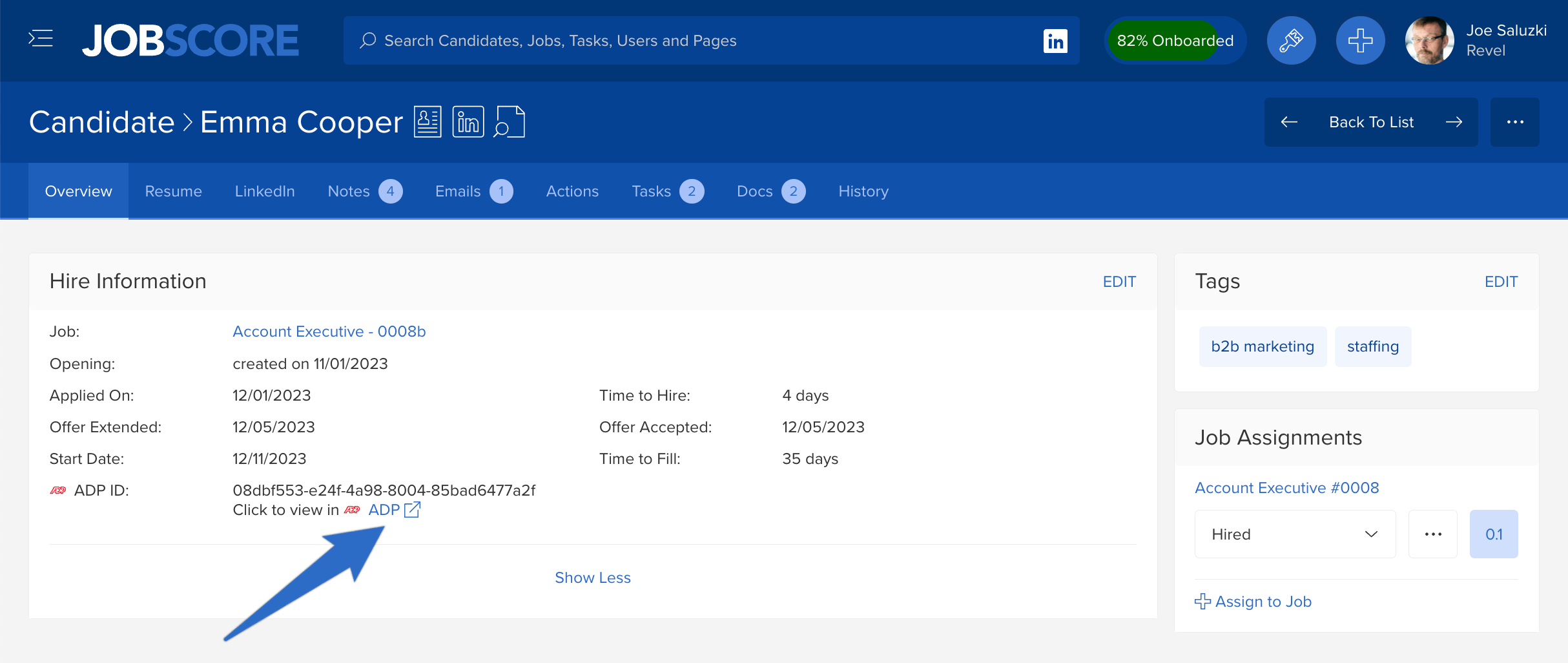Screen dimensions: 1568x663
Task: Open the Emails tab
Action: click(x=474, y=191)
